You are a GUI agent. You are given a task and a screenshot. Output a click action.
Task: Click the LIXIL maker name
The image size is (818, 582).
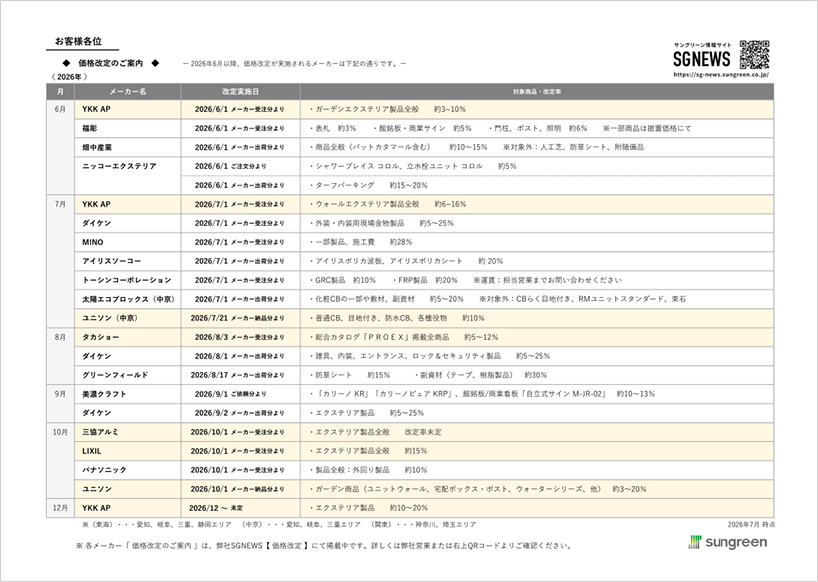pyautogui.click(x=92, y=451)
